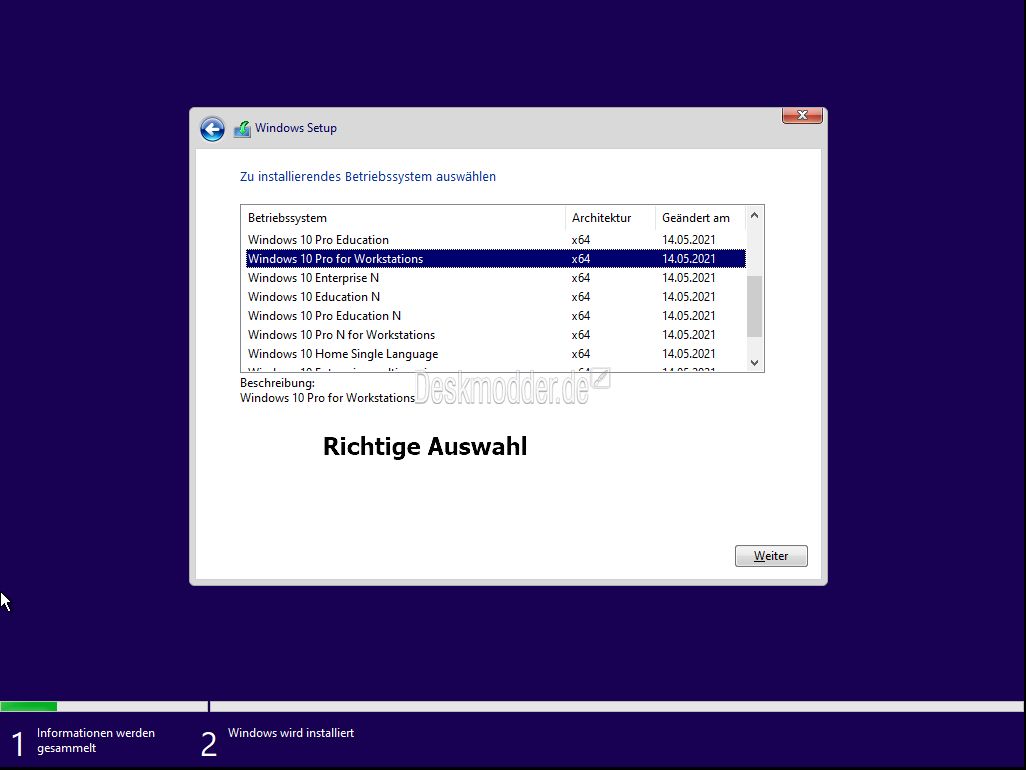Click the green installation progress bar
Image resolution: width=1026 pixels, height=770 pixels.
(29, 707)
